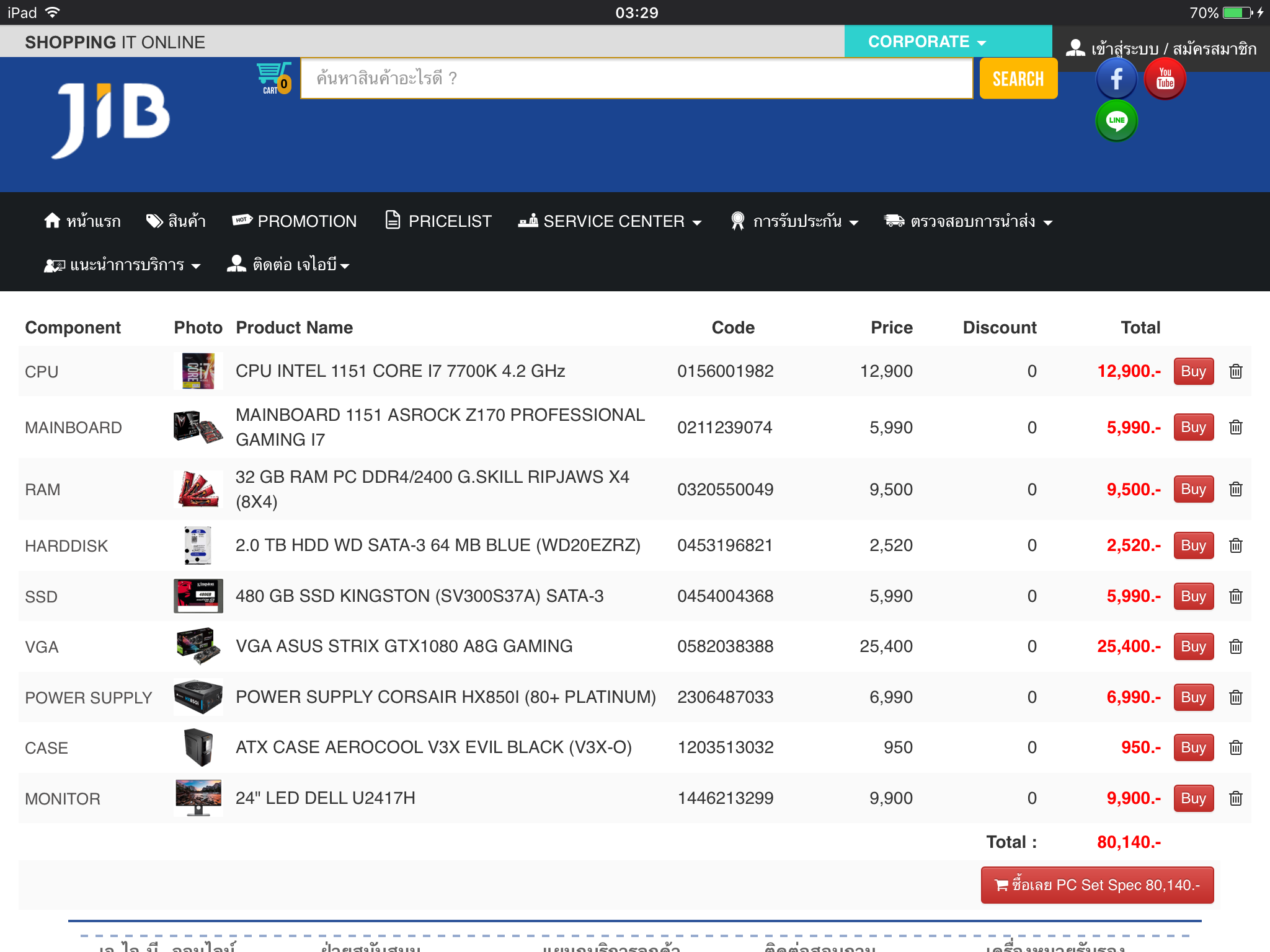Open the Kingston SSD thumbnail

pyautogui.click(x=198, y=596)
